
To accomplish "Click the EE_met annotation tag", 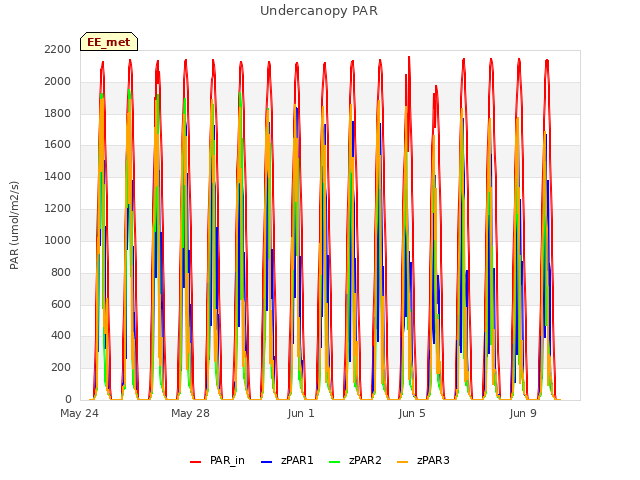I will coord(109,42).
